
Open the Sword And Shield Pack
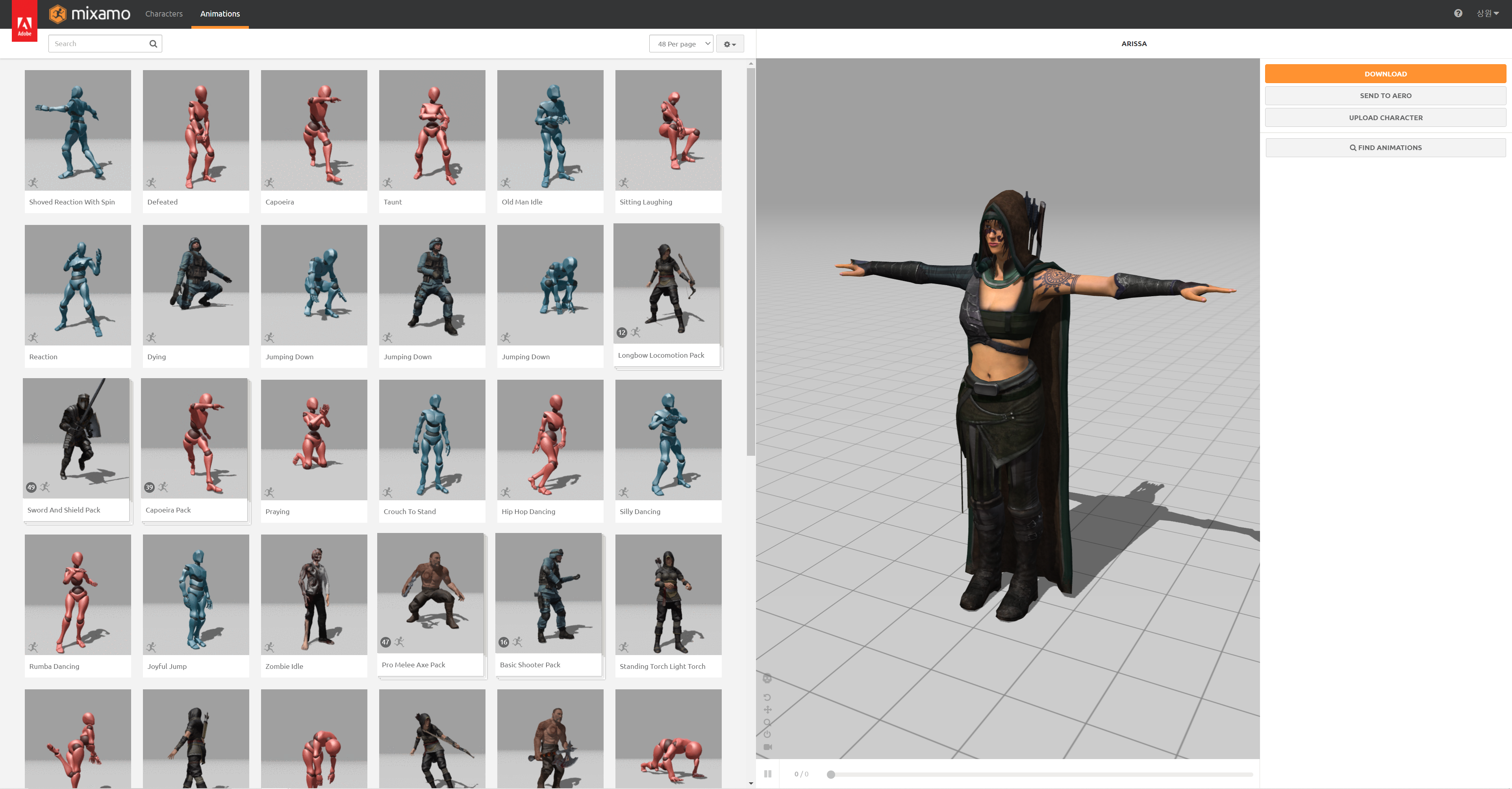[76, 450]
